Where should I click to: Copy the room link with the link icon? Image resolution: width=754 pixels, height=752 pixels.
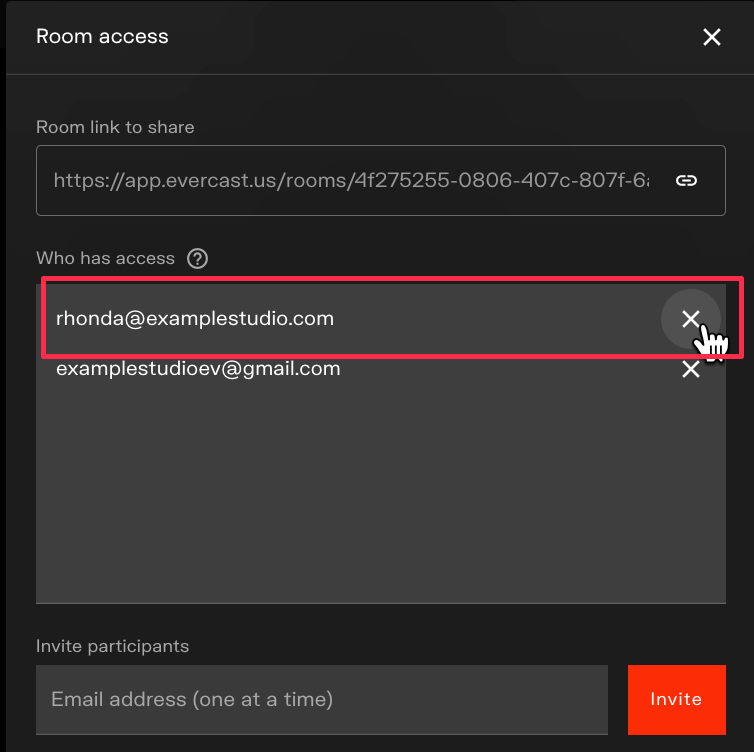click(x=686, y=180)
